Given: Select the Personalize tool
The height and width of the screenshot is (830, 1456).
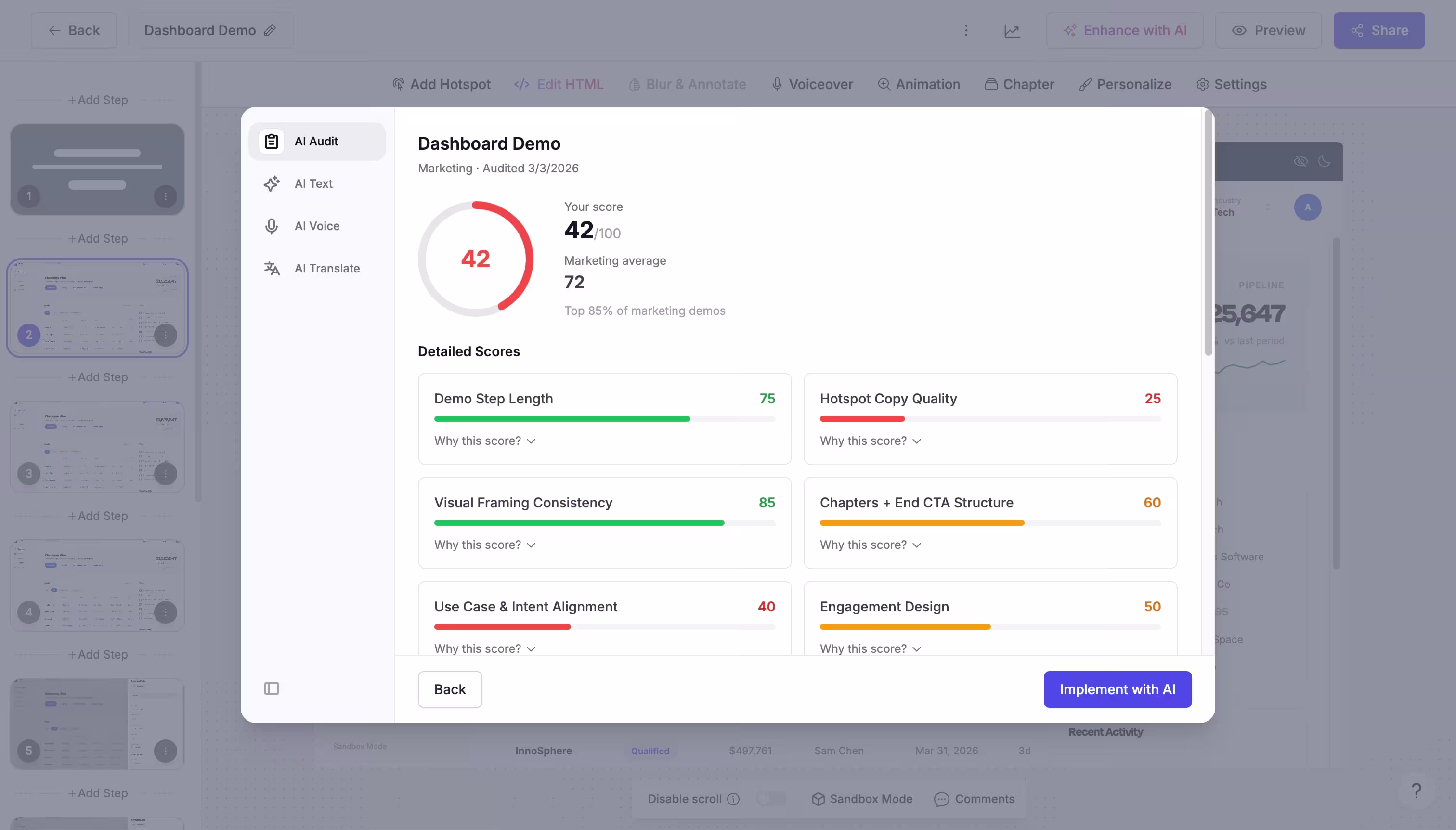Looking at the screenshot, I should (x=1125, y=84).
